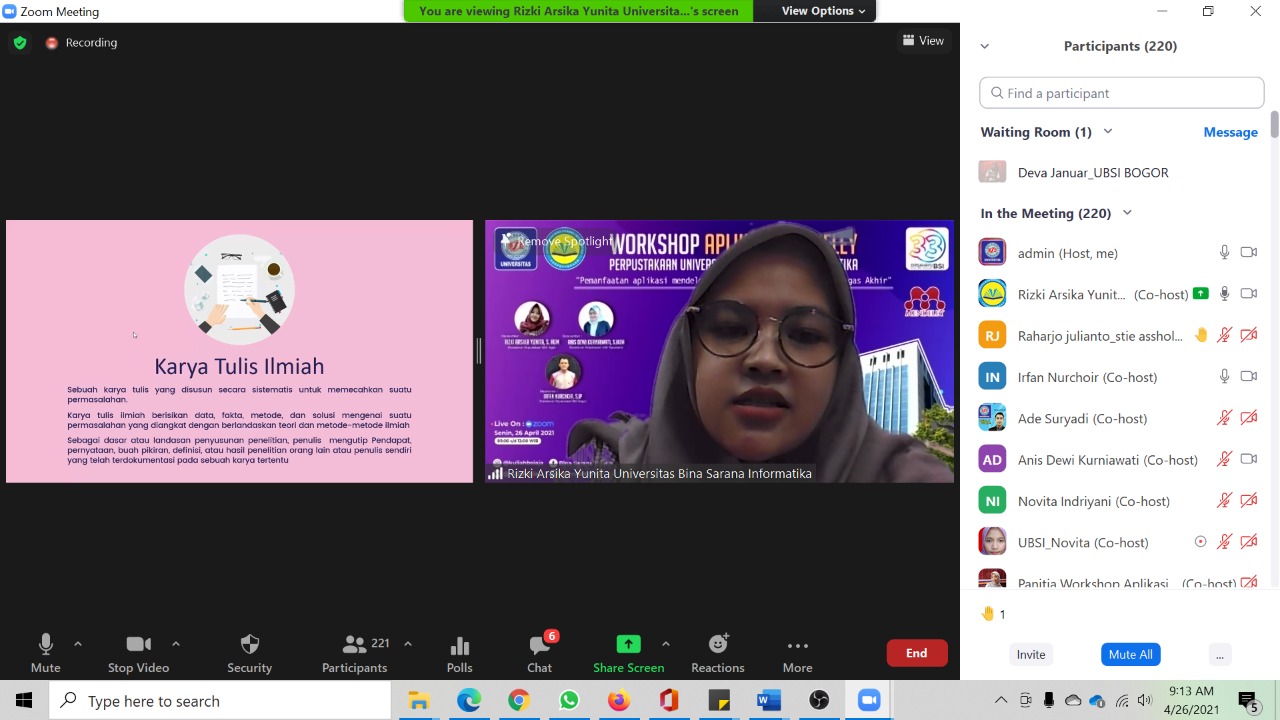The image size is (1280, 720).
Task: Click Ade Suryadi muted microphone icon
Action: (x=1224, y=418)
